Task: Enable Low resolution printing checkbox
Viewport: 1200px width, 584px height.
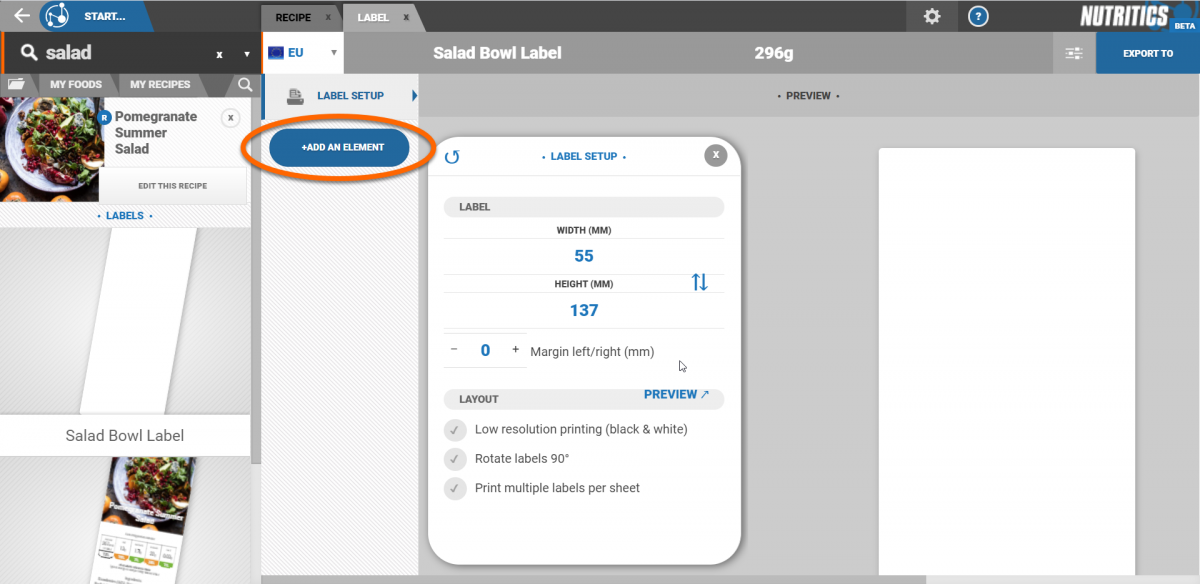Action: (x=456, y=430)
